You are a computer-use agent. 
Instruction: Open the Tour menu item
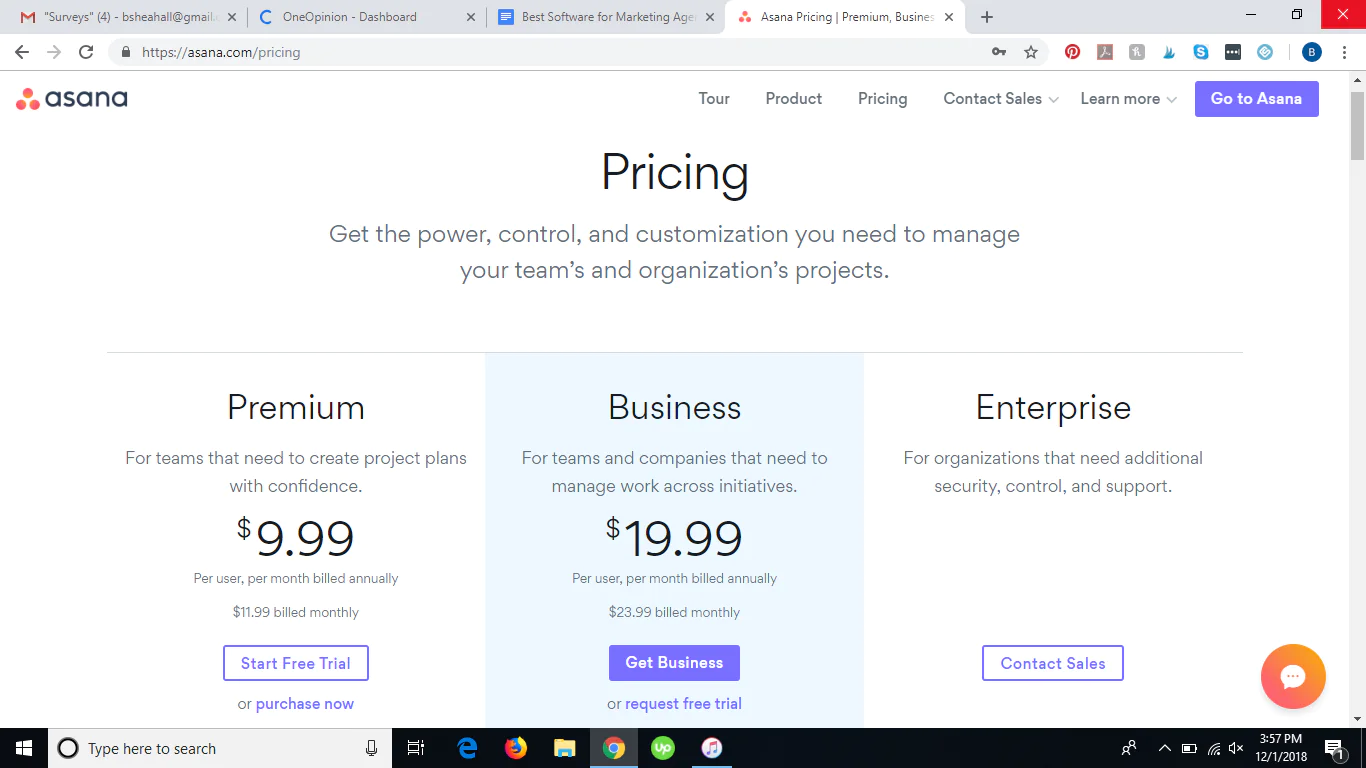click(x=714, y=98)
